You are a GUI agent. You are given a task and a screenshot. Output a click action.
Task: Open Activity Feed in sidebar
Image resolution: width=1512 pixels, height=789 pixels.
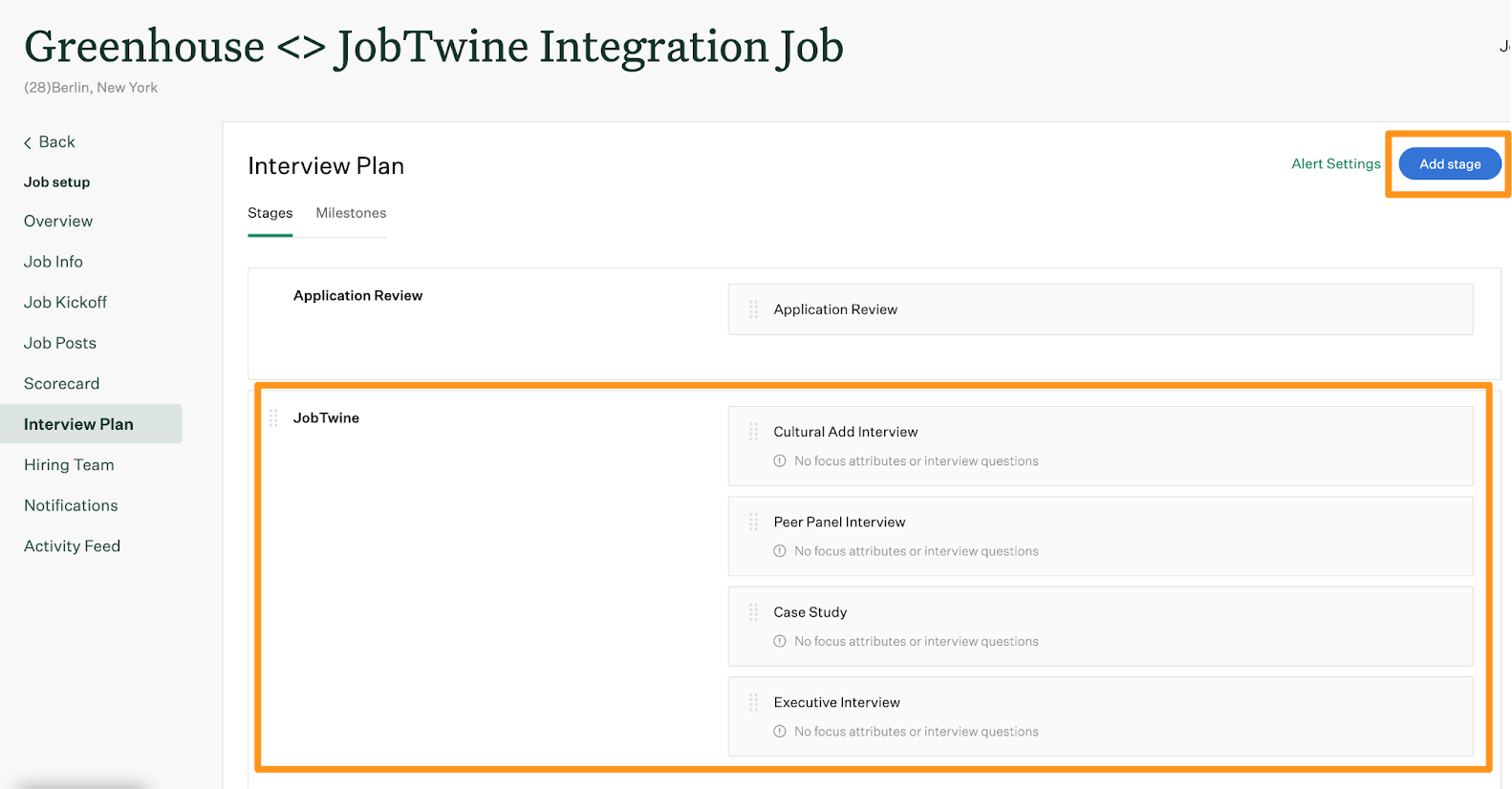[72, 546]
